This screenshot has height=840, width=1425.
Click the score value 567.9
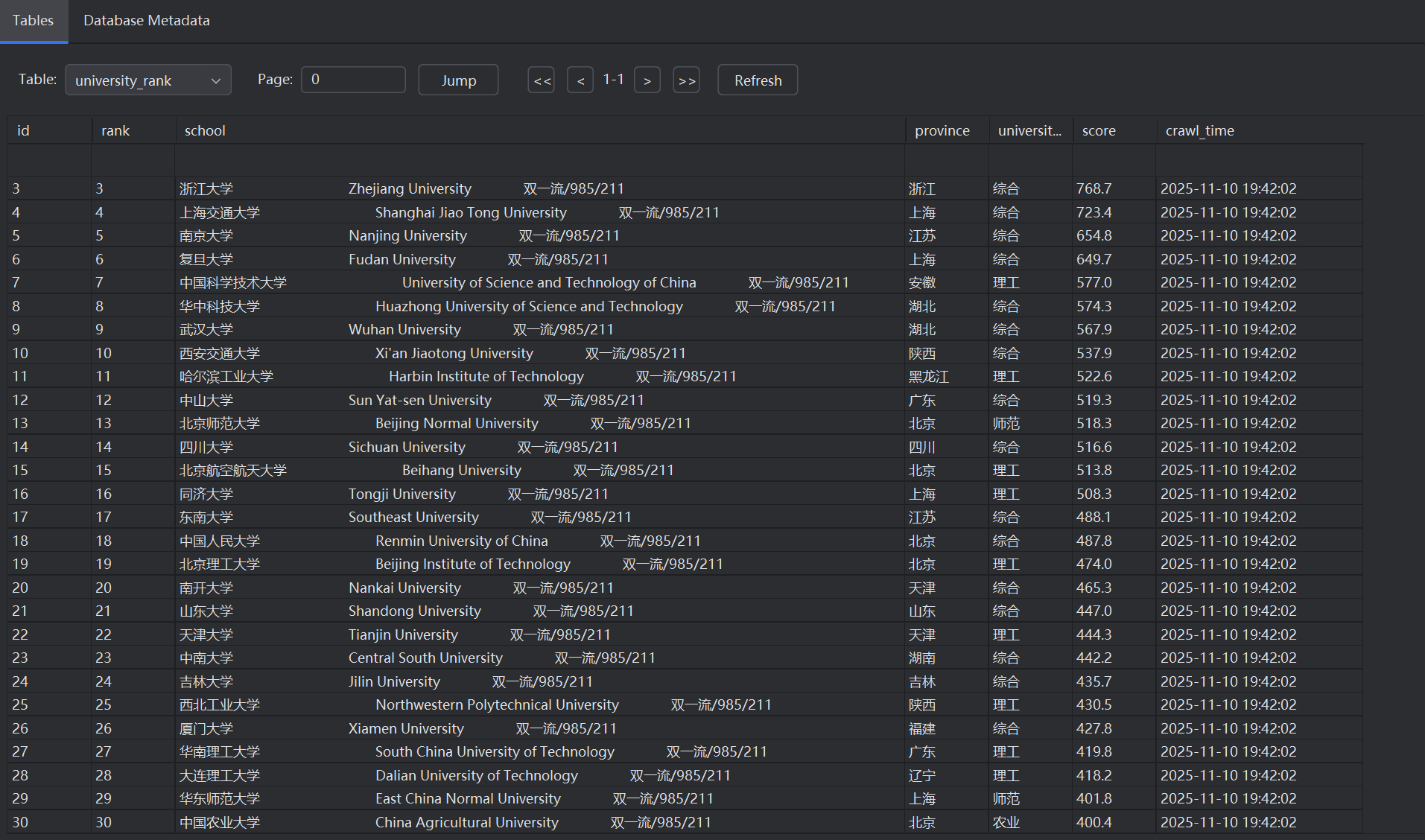point(1114,329)
